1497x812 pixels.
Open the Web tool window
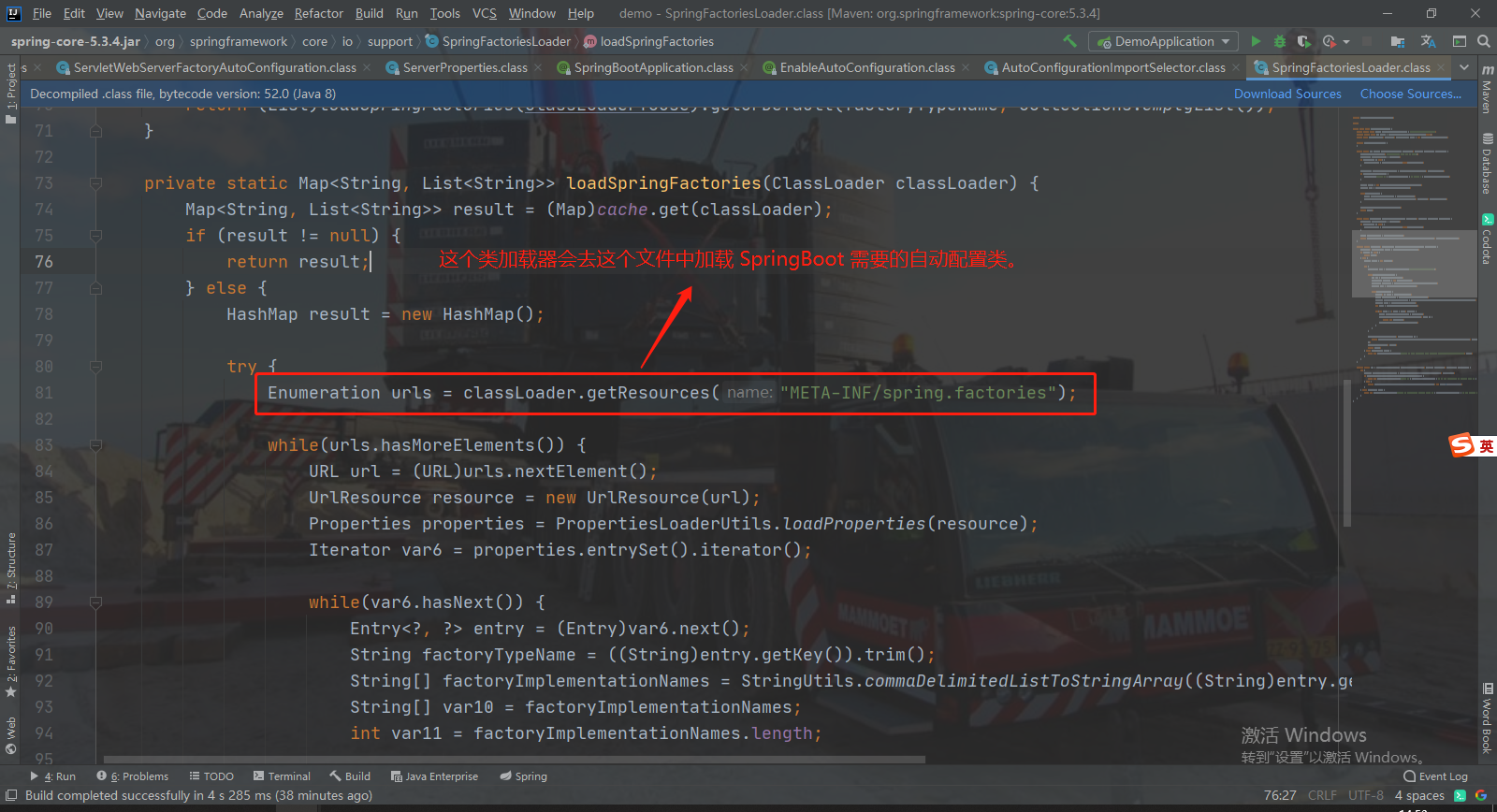pyautogui.click(x=11, y=735)
